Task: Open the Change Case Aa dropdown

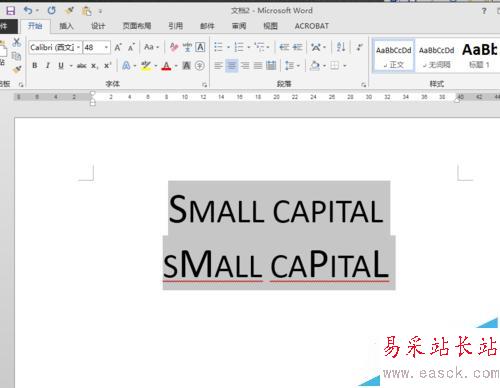Action: 152,47
